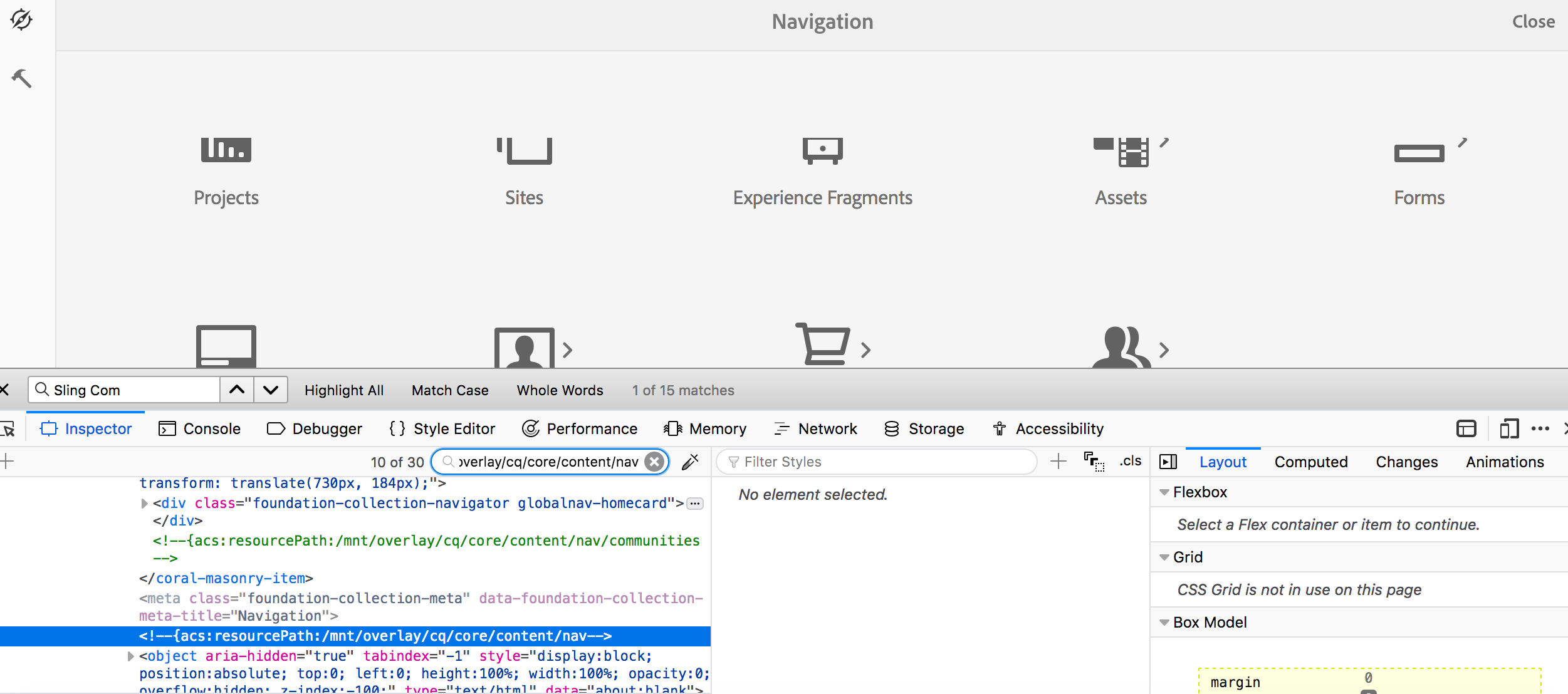Toggle Match Case option
This screenshot has height=694, width=1568.
(449, 390)
